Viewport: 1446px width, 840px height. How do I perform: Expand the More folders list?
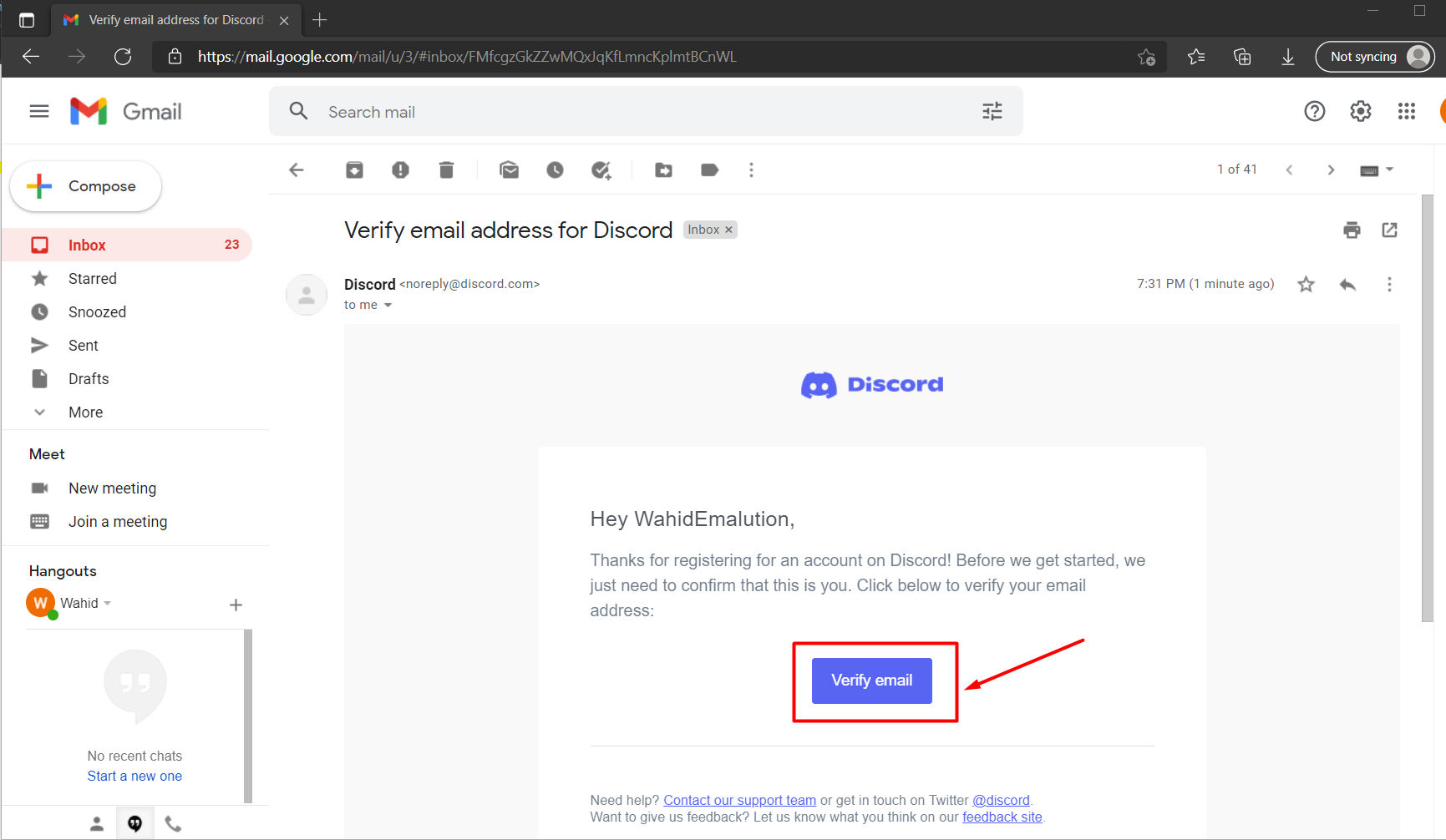coord(85,412)
